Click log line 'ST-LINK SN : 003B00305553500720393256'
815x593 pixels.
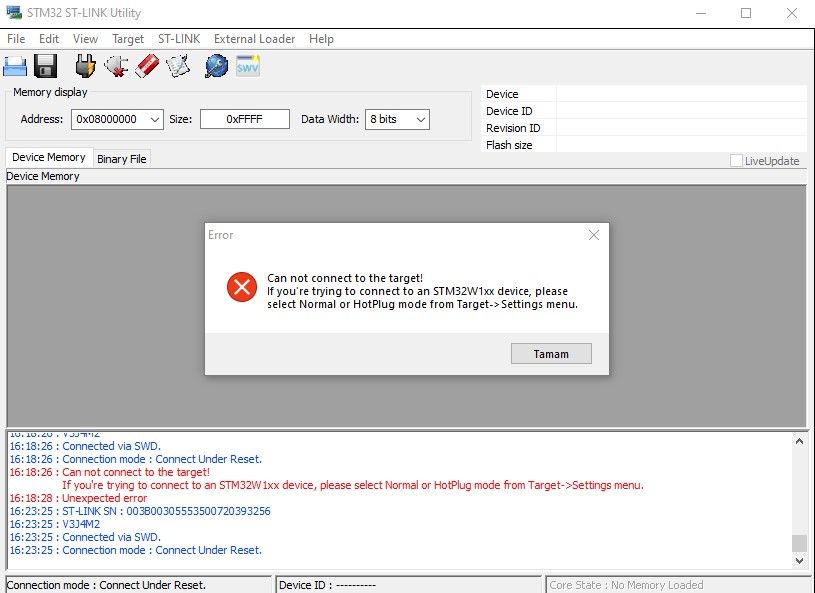166,511
